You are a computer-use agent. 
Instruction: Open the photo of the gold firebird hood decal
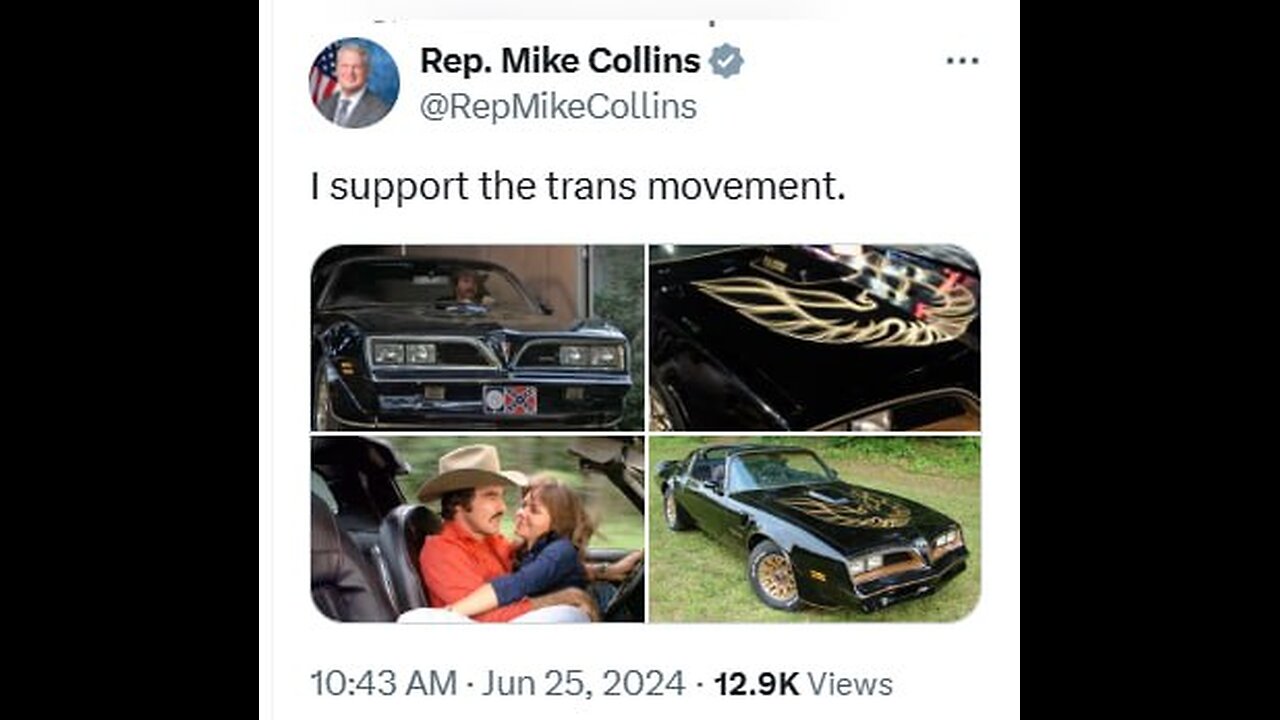click(x=815, y=338)
